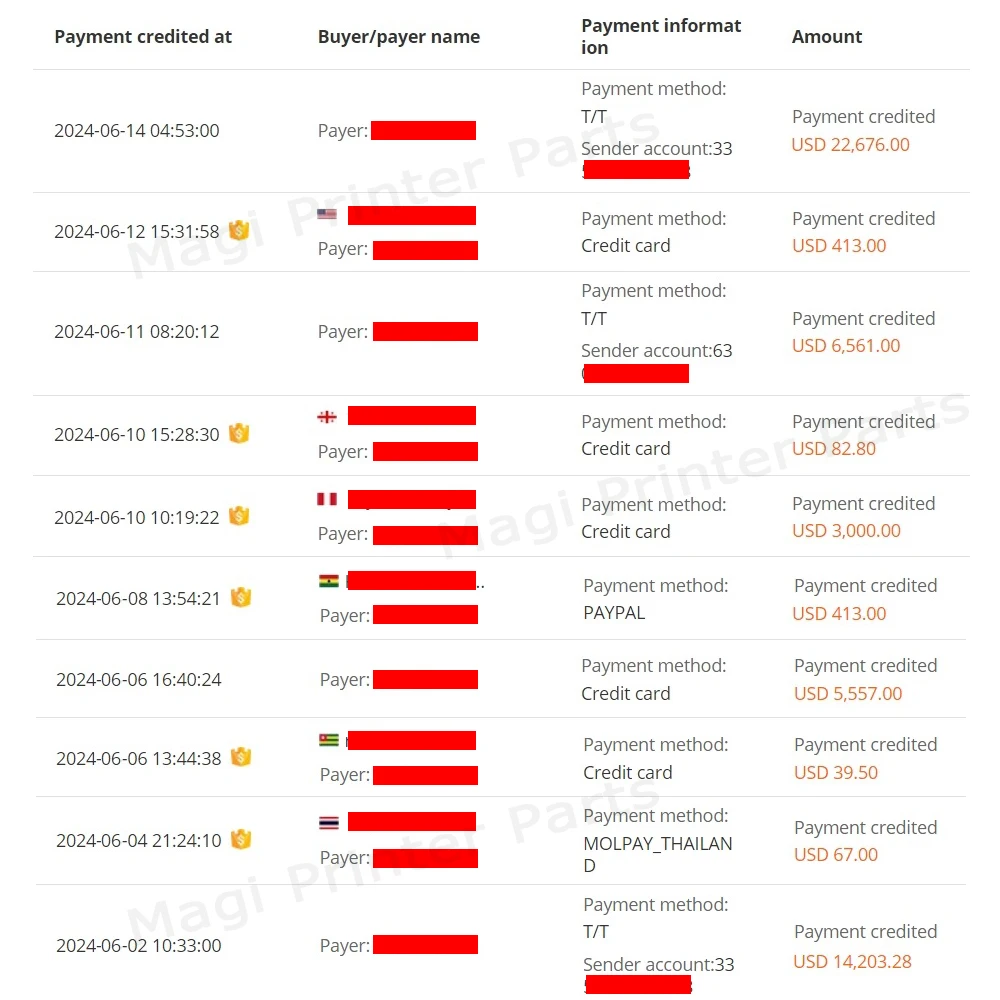
Task: Click the gold badge next to 2024-06-10 10:19:22
Action: 238,516
